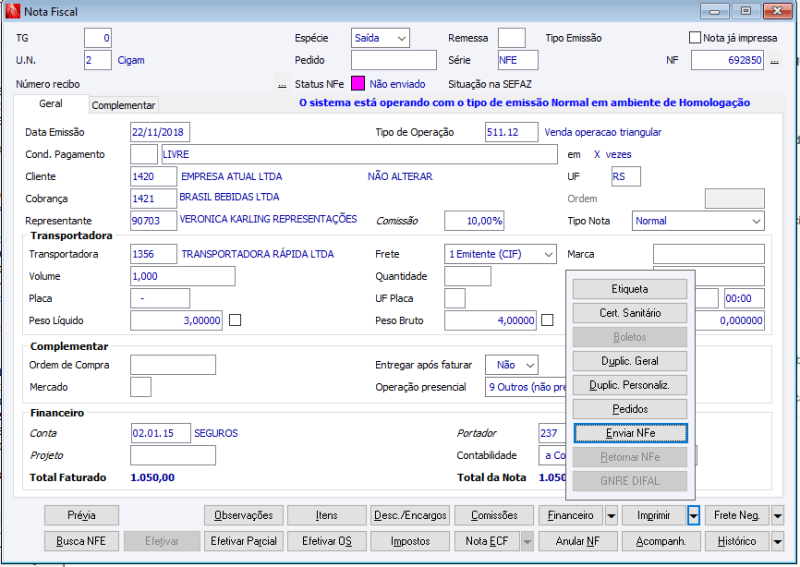Click the Nota Fiscal application icon in title bar
This screenshot has height=567, width=800.
[x=11, y=12]
